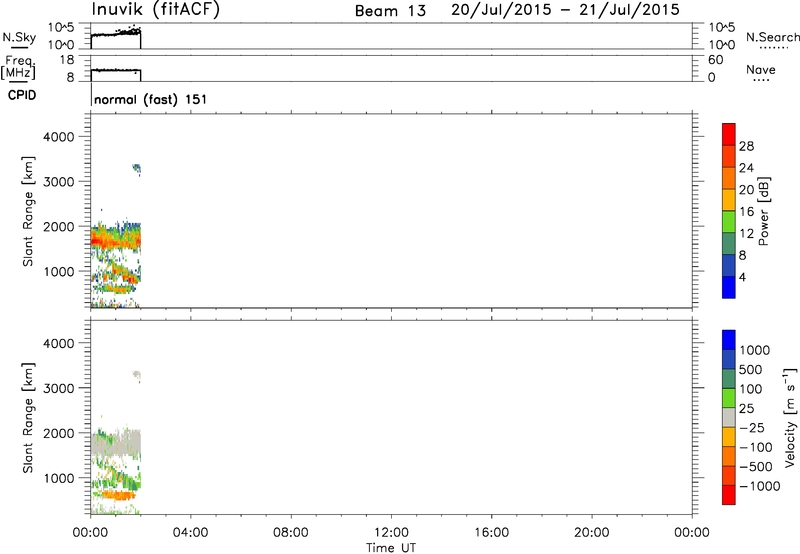The width and height of the screenshot is (800, 554).
Task: Click the strong red power band near 1700 km
Action: [116, 240]
